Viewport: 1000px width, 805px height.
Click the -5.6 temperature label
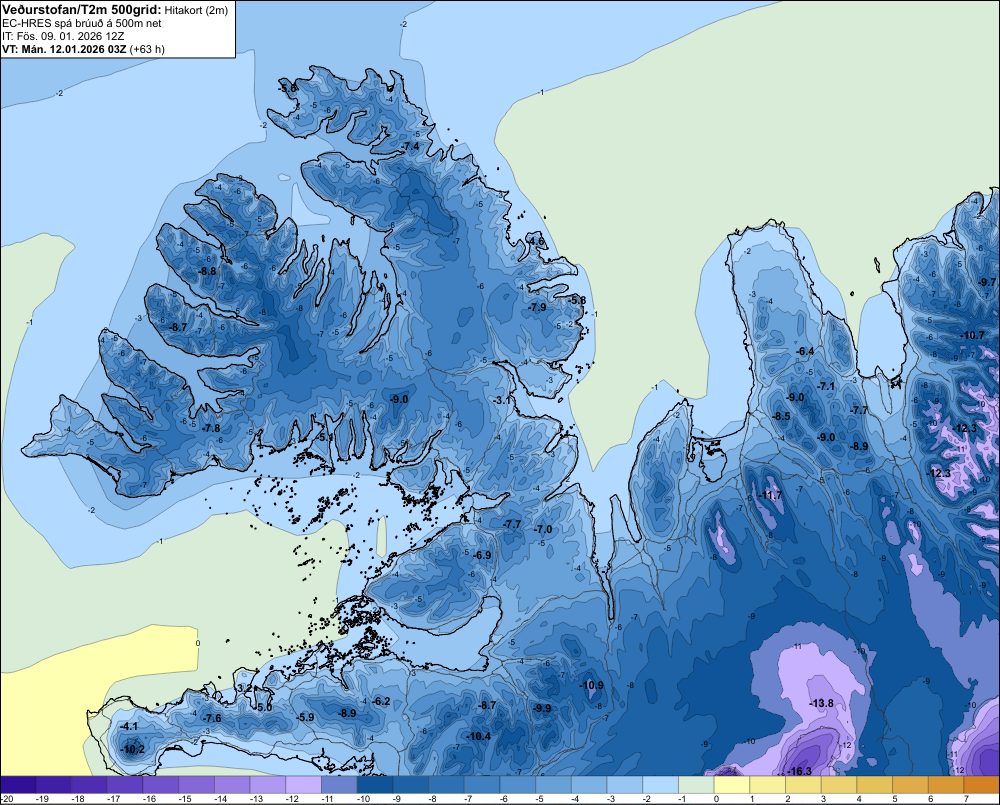click(x=288, y=88)
